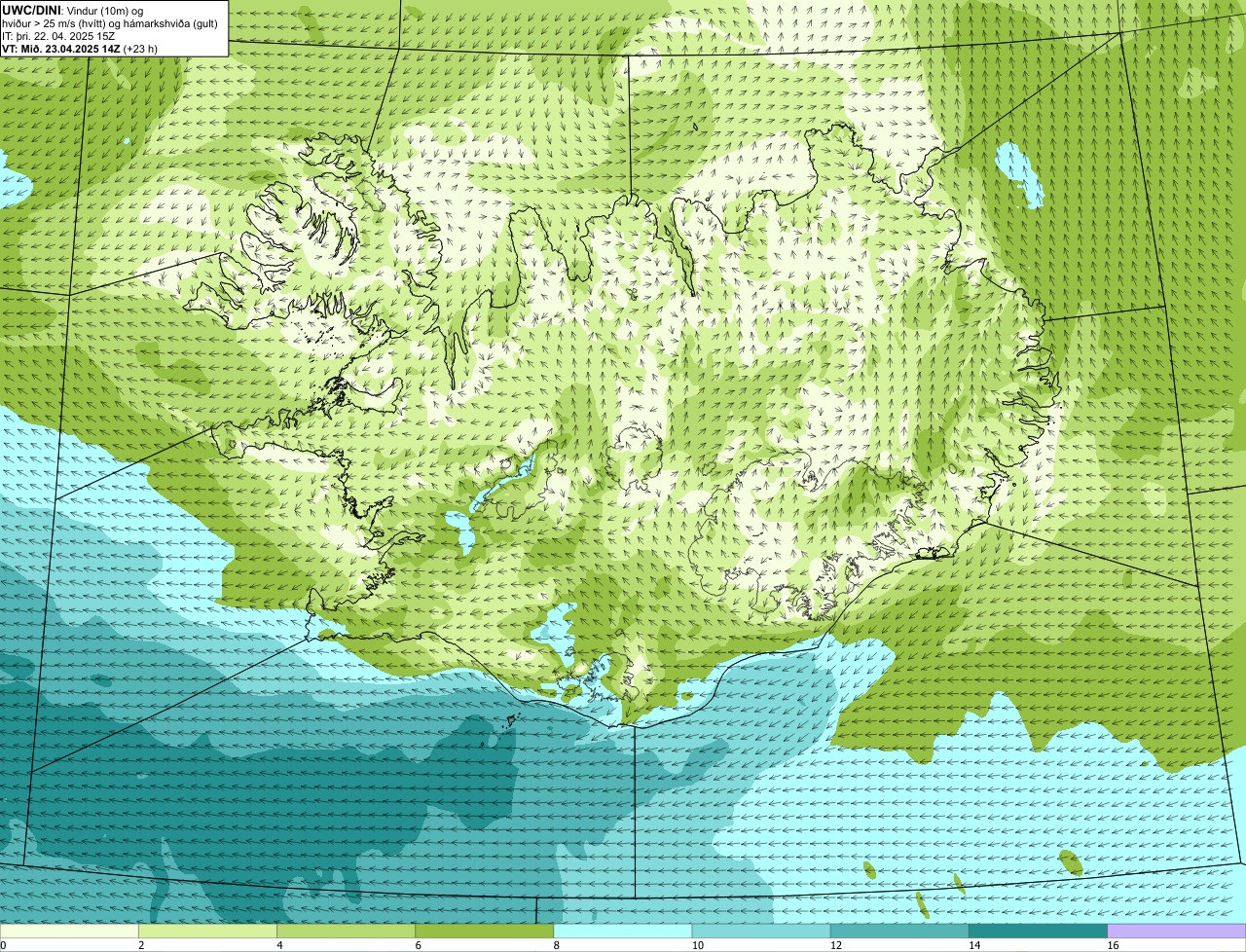This screenshot has height=952, width=1246.
Task: Click the legend label "12"
Action: pyautogui.click(x=836, y=945)
